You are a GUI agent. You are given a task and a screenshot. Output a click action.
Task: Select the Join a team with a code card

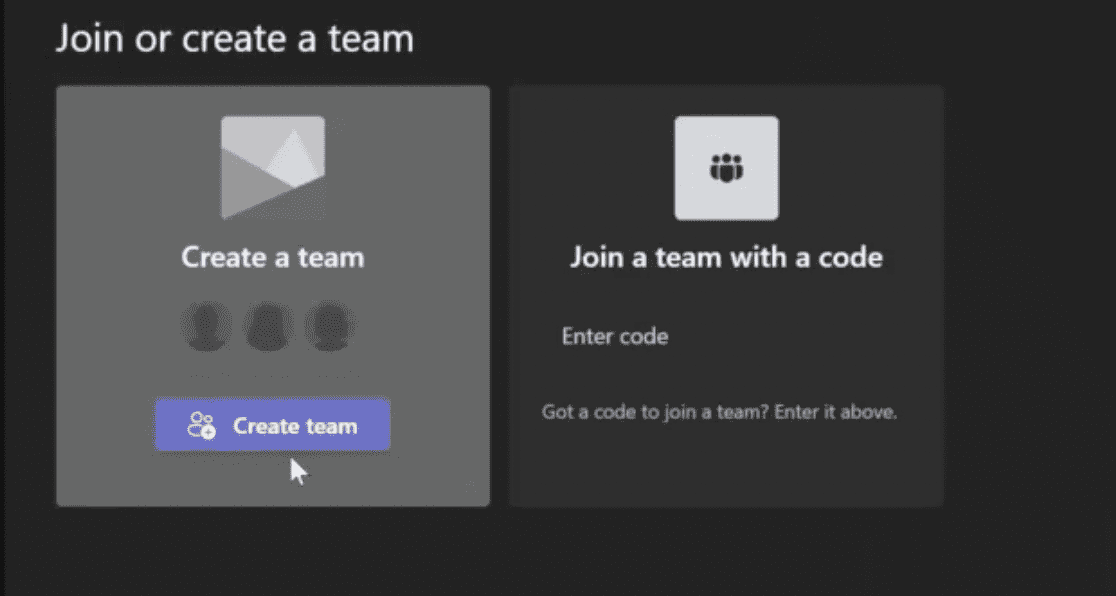[727, 296]
